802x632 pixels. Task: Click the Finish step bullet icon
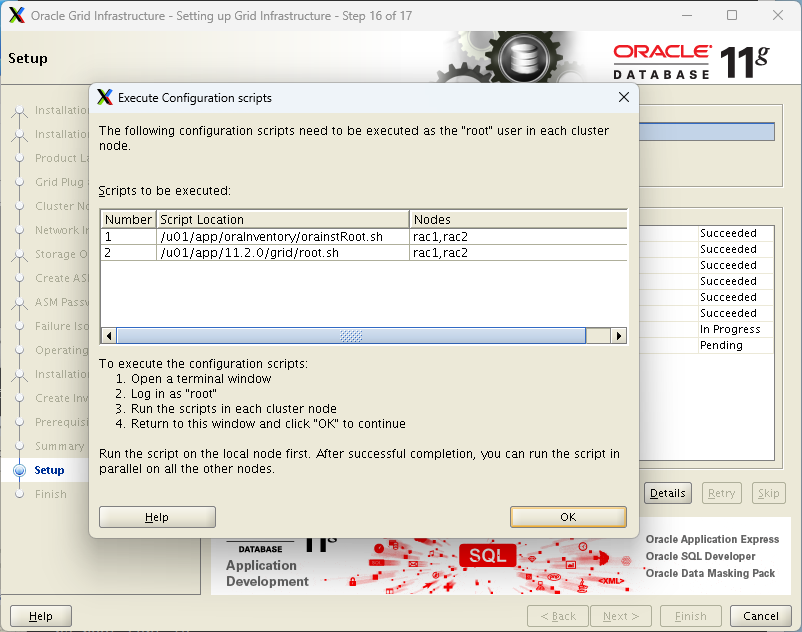point(19,494)
